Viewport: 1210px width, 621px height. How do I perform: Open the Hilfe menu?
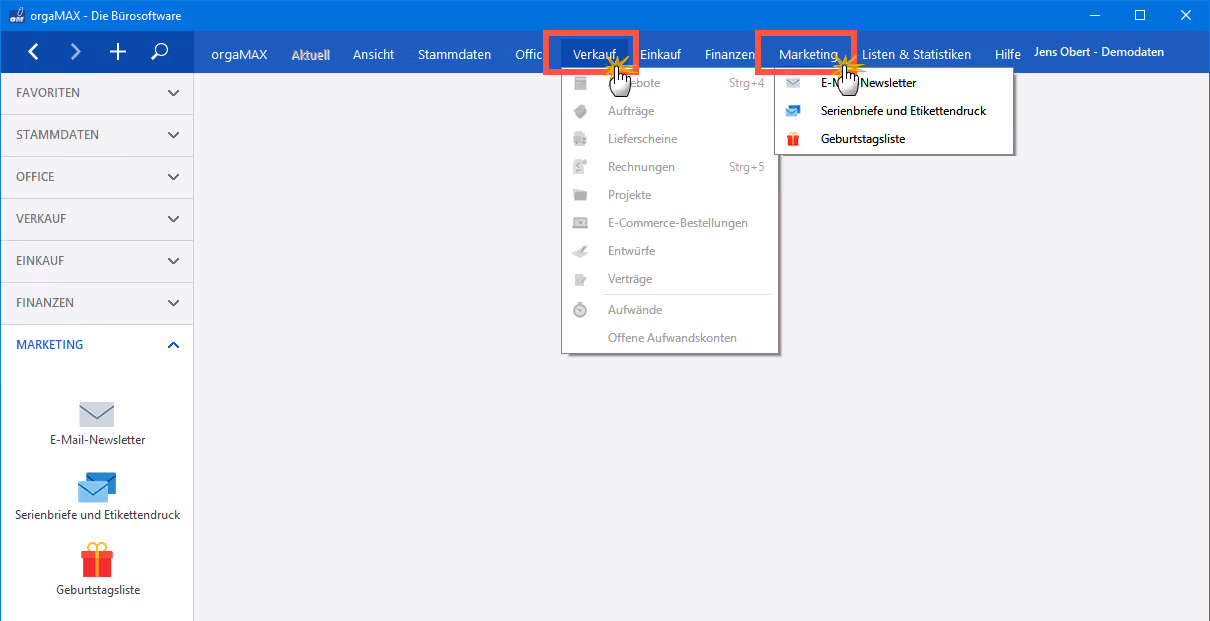coord(1007,54)
